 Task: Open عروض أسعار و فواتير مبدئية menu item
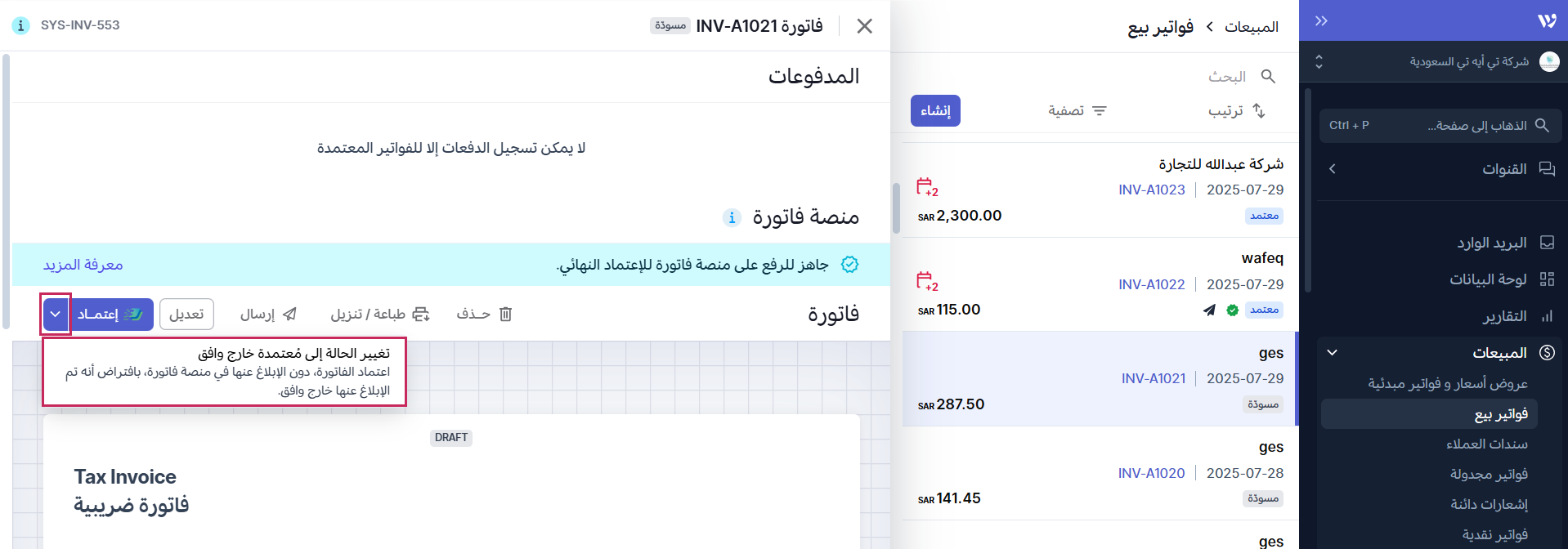pos(1447,384)
